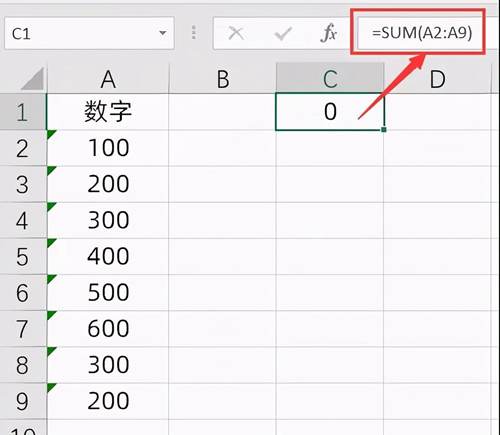Select column B header
This screenshot has height=435, width=500.
(223, 79)
